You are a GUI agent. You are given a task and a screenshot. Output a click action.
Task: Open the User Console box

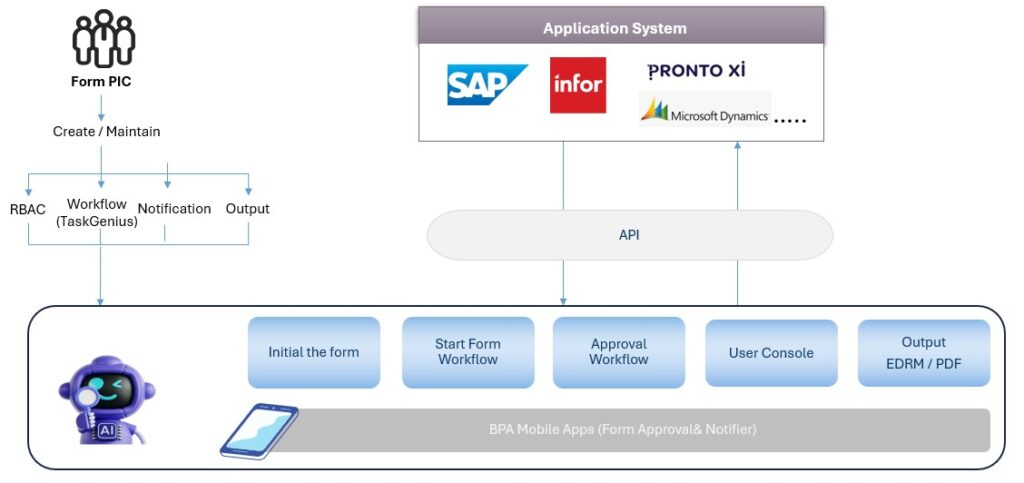[770, 353]
